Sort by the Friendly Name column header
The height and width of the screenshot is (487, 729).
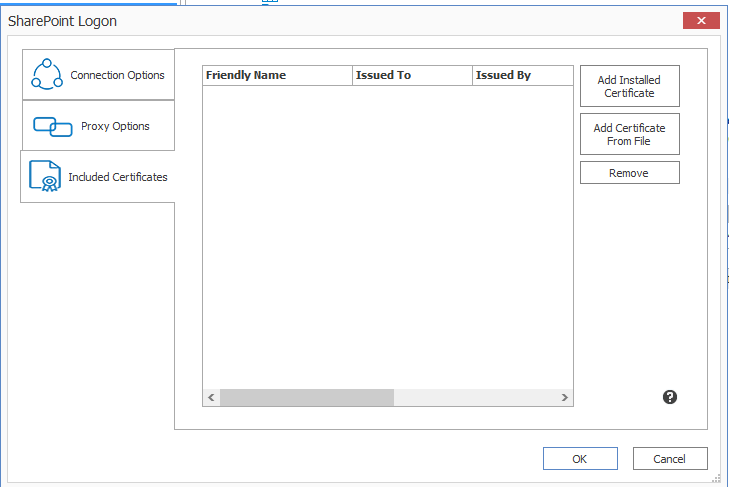pos(278,75)
